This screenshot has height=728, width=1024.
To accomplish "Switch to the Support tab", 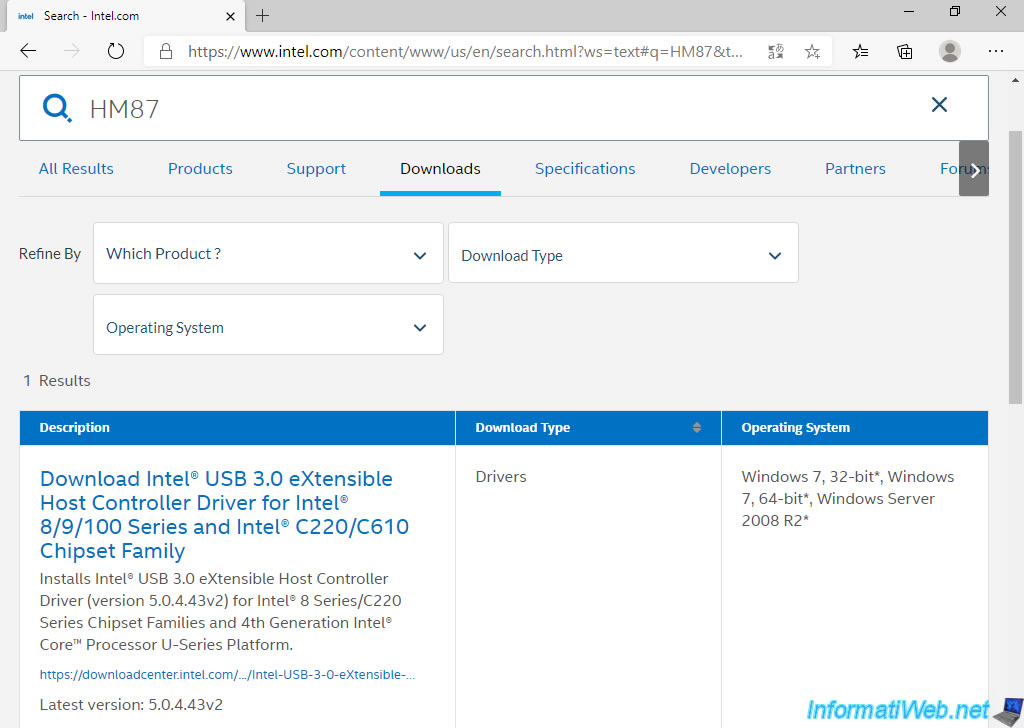I will [x=316, y=168].
